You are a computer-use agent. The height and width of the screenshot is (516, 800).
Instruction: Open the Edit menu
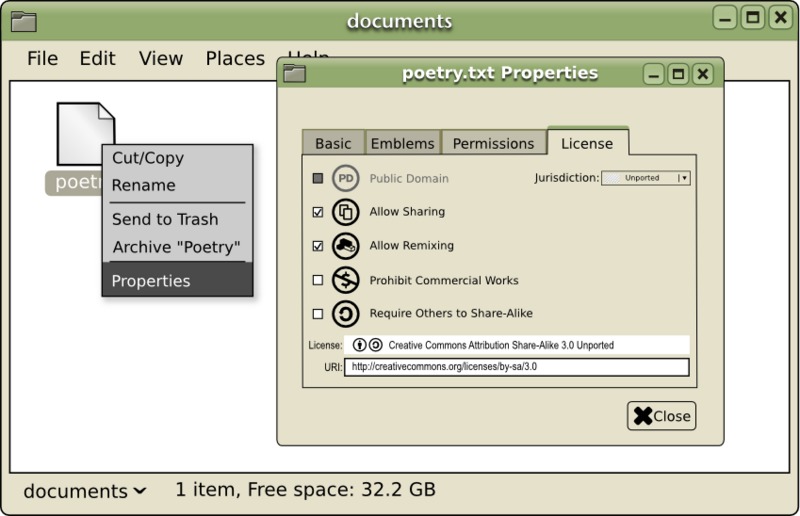pos(97,59)
